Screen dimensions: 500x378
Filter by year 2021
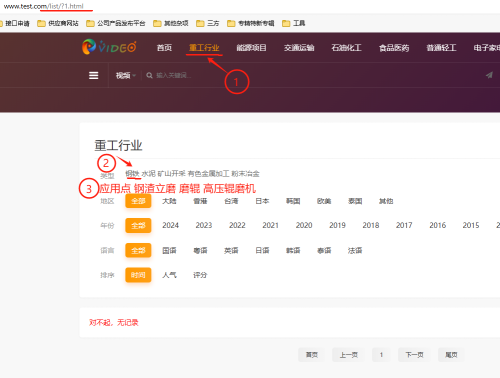271,225
